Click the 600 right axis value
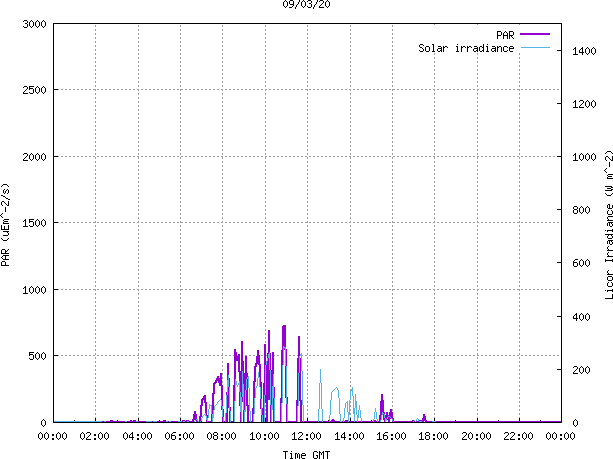Image resolution: width=613 pixels, height=459 pixels. 581,263
